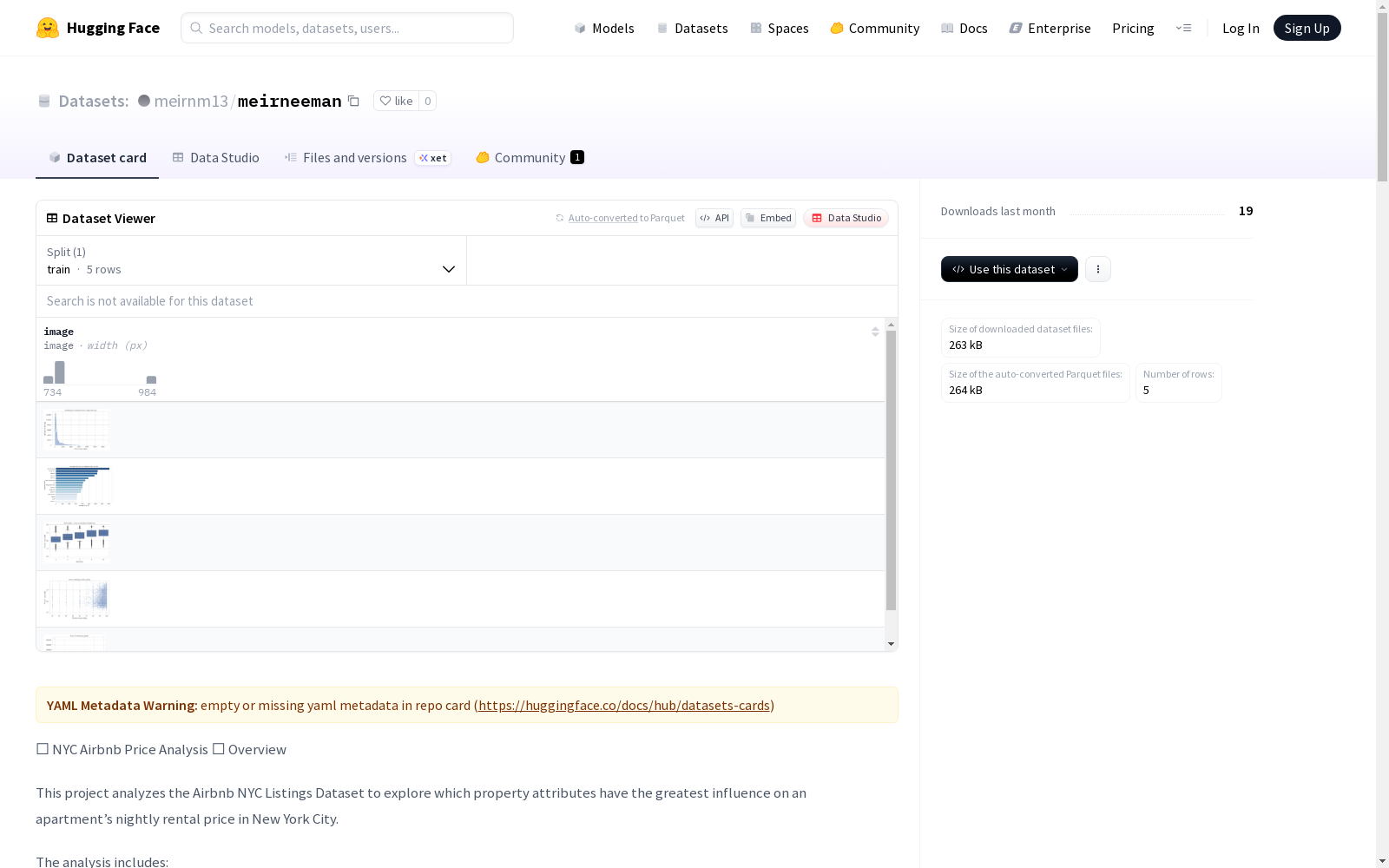This screenshot has height=868, width=1389.
Task: Open the more navigation menu icon
Action: (1183, 28)
